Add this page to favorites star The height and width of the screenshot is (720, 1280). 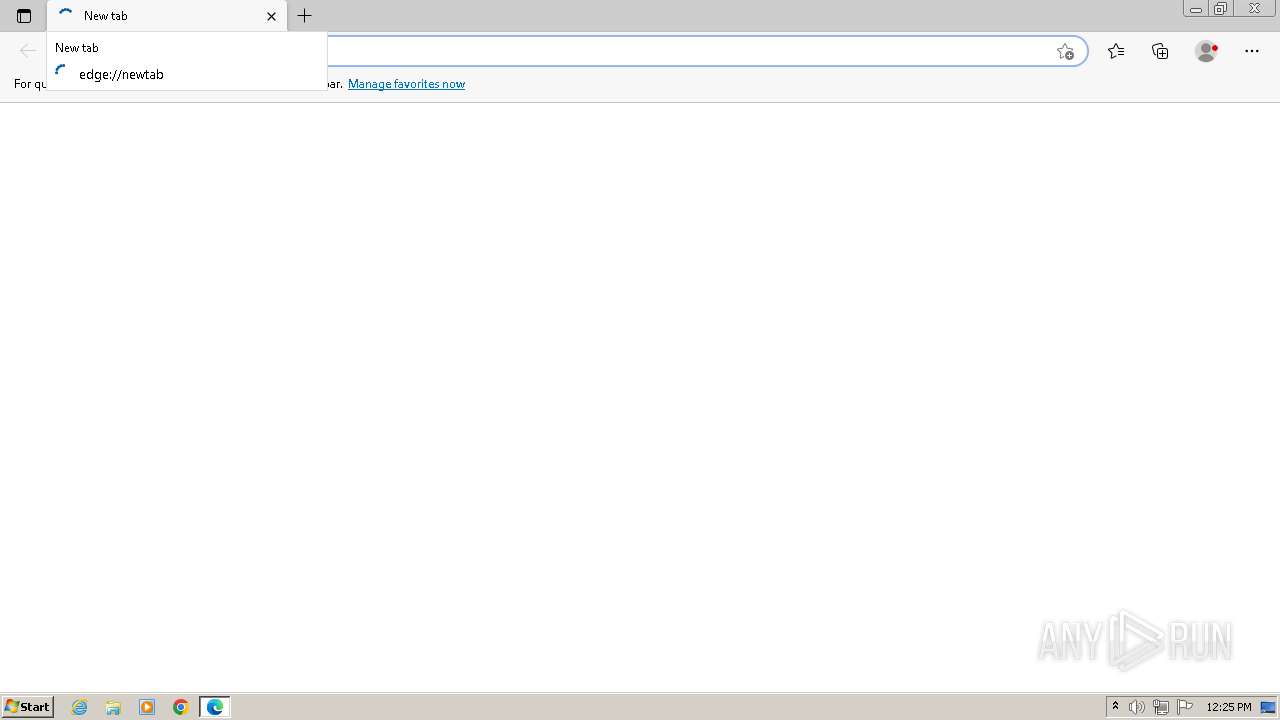(1065, 51)
